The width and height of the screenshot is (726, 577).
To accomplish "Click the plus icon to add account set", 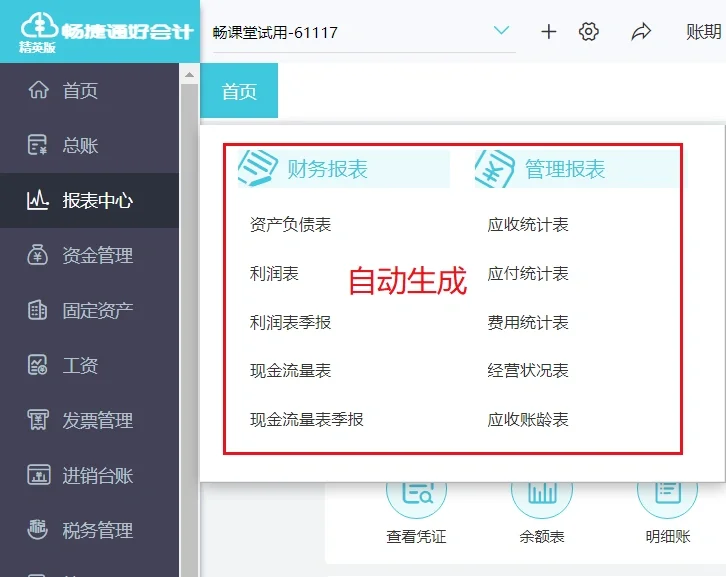I will click(x=549, y=32).
